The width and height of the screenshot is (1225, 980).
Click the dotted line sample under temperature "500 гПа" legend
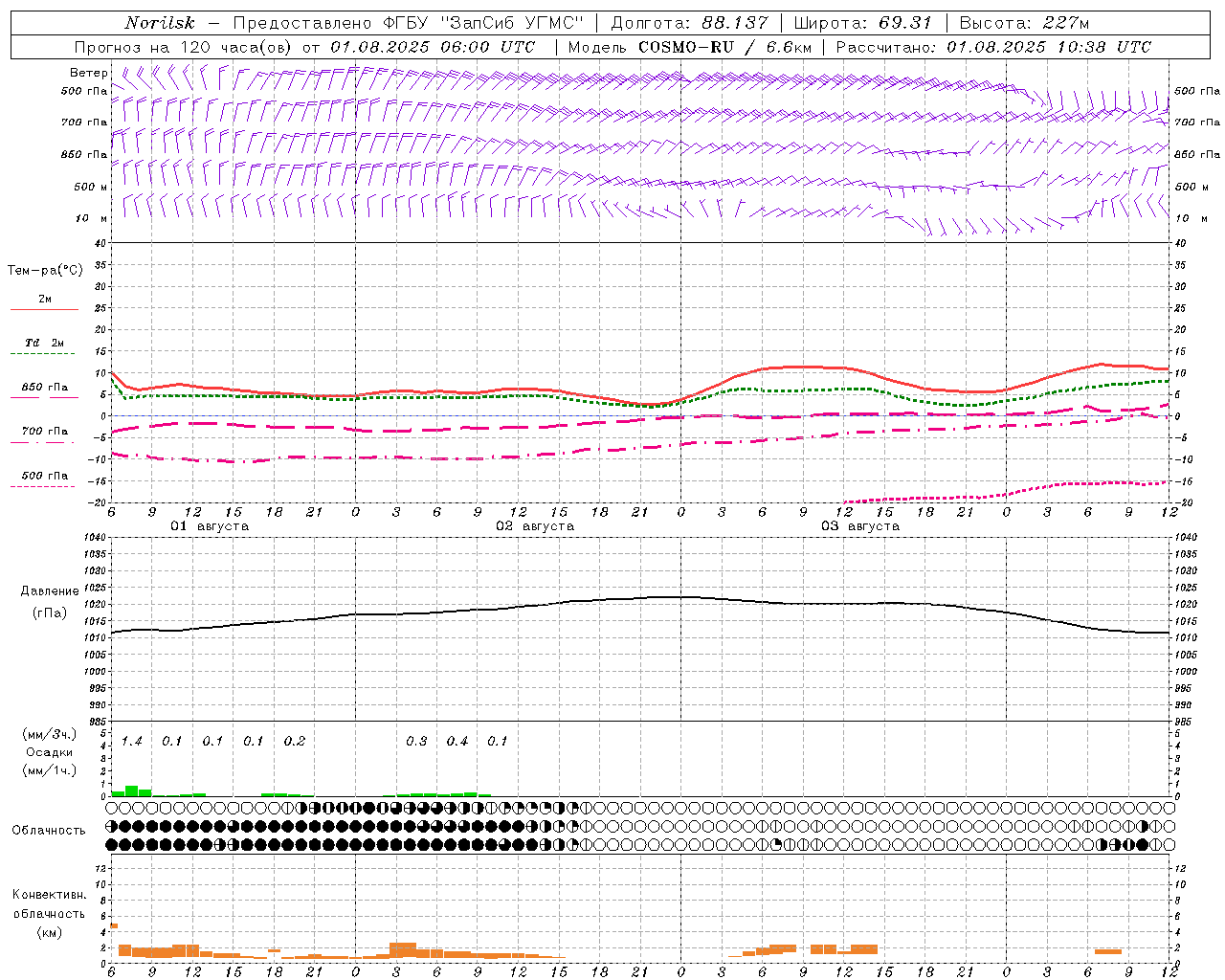pos(44,486)
